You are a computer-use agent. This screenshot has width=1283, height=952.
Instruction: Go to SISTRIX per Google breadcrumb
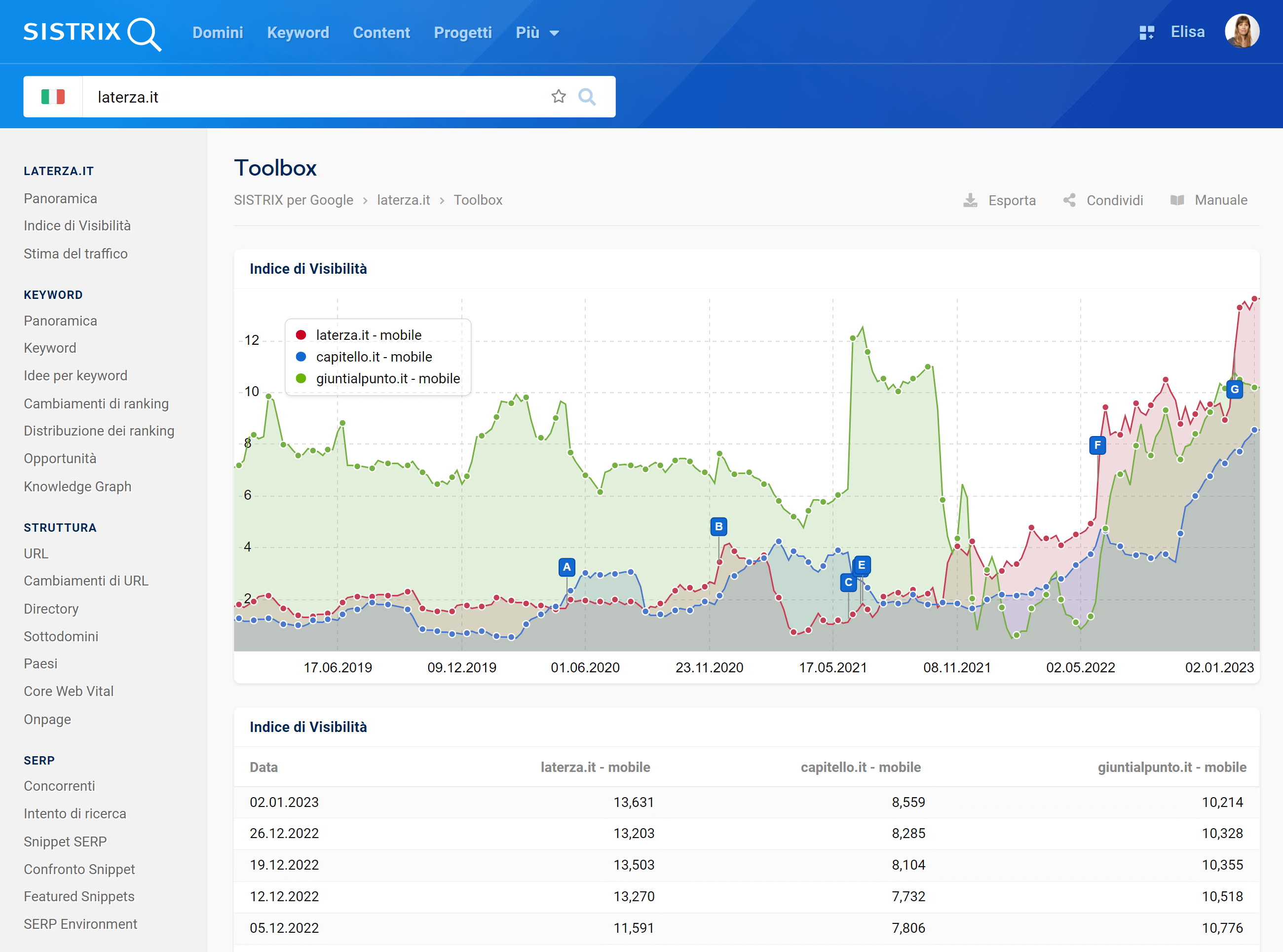tap(294, 200)
